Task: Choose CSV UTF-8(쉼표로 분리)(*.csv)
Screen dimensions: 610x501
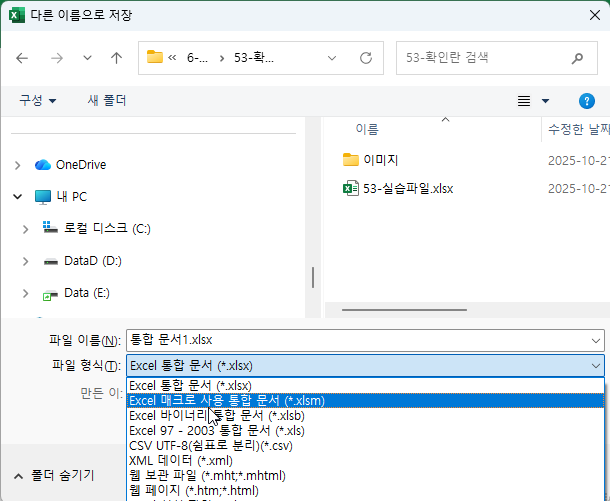Action: pyautogui.click(x=365, y=446)
